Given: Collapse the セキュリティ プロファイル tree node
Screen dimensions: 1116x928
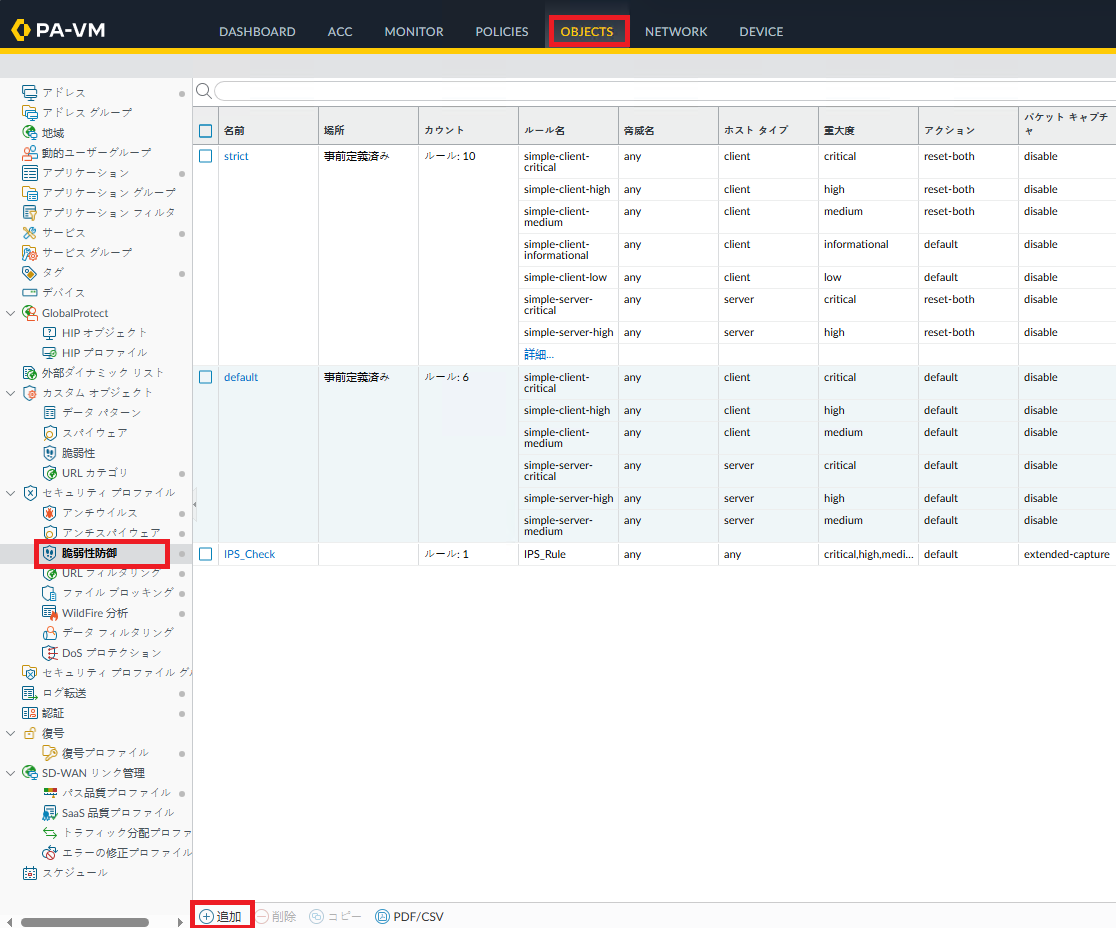Looking at the screenshot, I should pyautogui.click(x=11, y=493).
